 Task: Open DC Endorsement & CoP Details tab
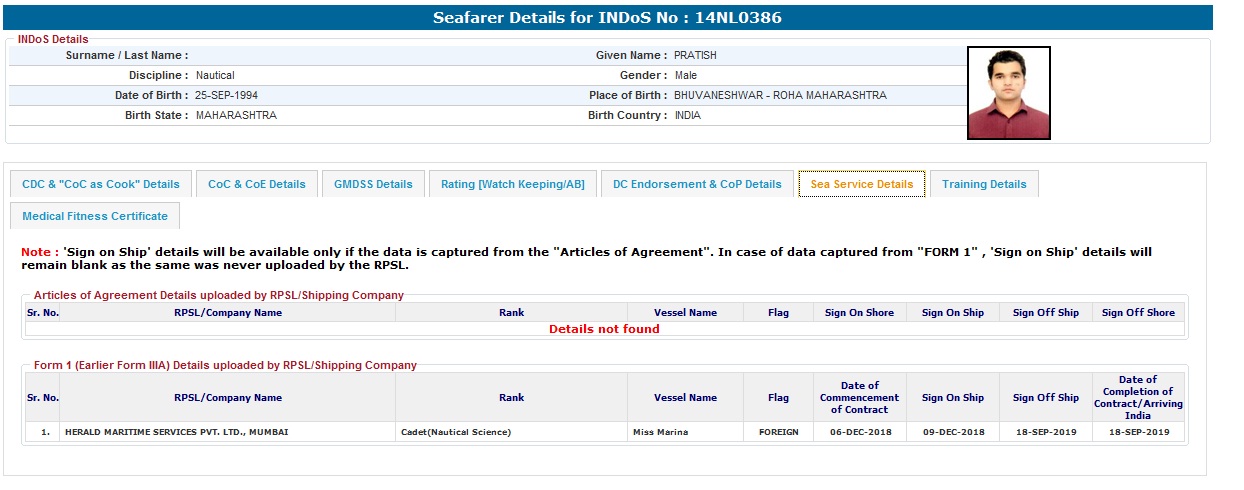(697, 184)
